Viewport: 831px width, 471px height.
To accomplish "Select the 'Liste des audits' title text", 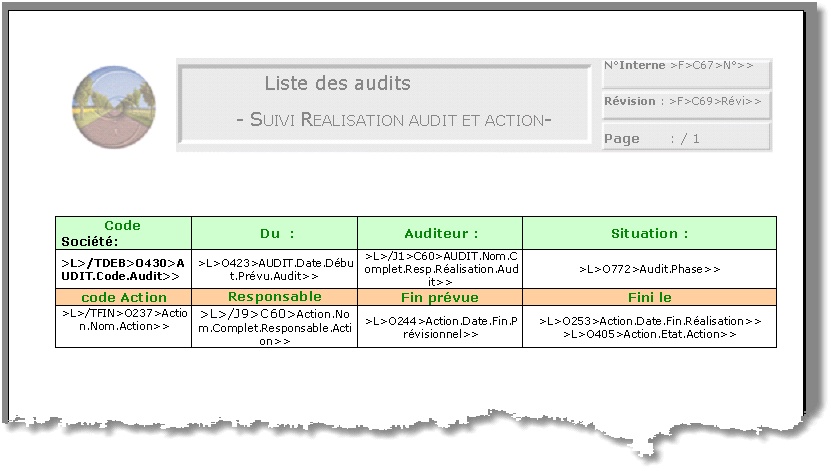I will pos(337,84).
